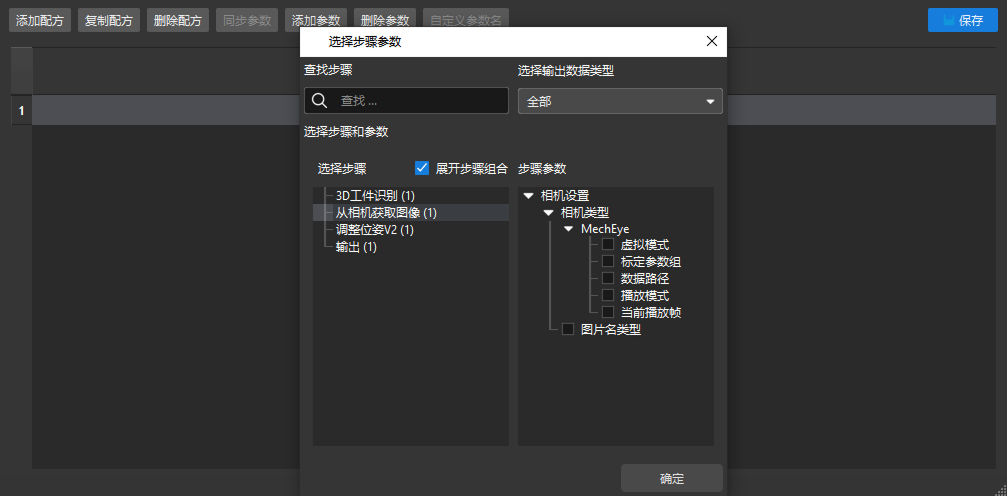This screenshot has height=496, width=1007.
Task: Close the 选择步骤参数 dialog
Action: (x=712, y=42)
